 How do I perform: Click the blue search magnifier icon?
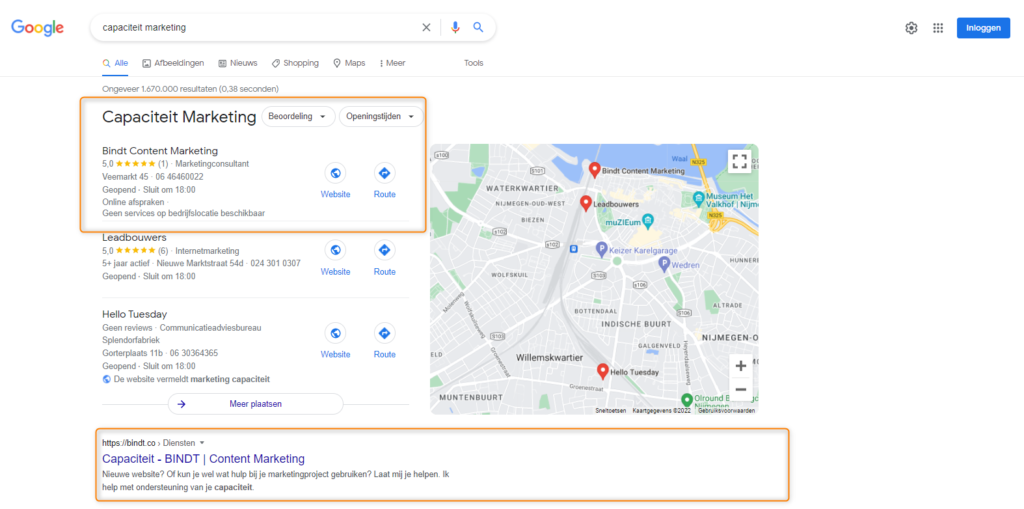click(x=478, y=27)
